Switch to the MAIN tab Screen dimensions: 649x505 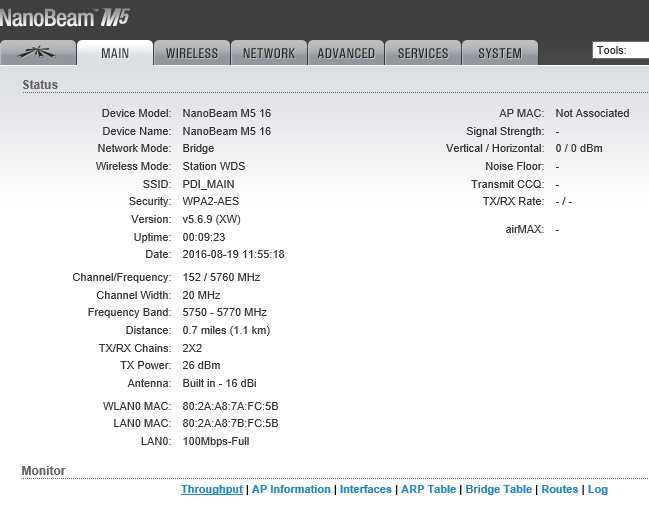click(115, 53)
